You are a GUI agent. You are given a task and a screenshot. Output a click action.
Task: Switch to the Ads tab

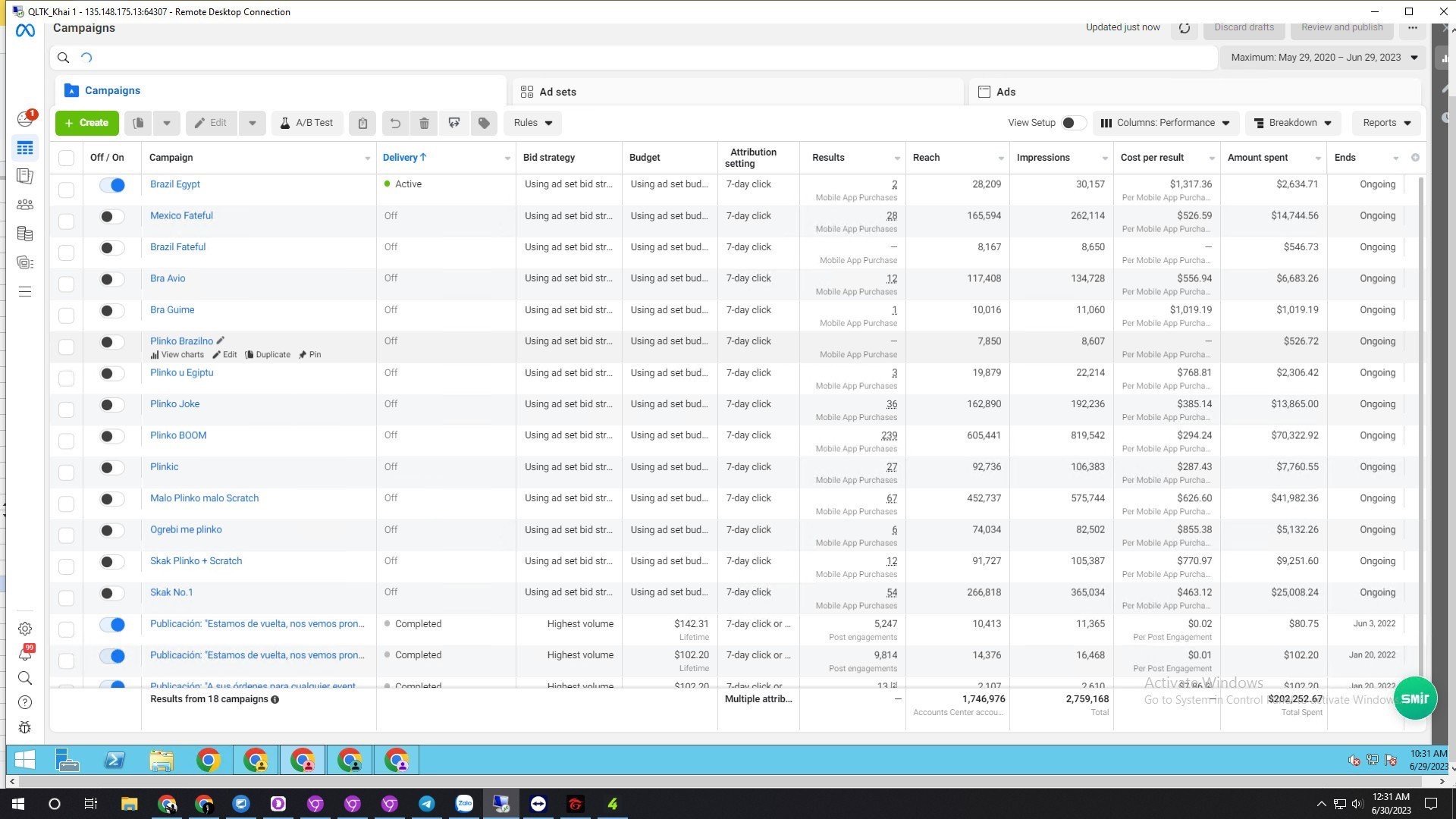coord(1195,92)
